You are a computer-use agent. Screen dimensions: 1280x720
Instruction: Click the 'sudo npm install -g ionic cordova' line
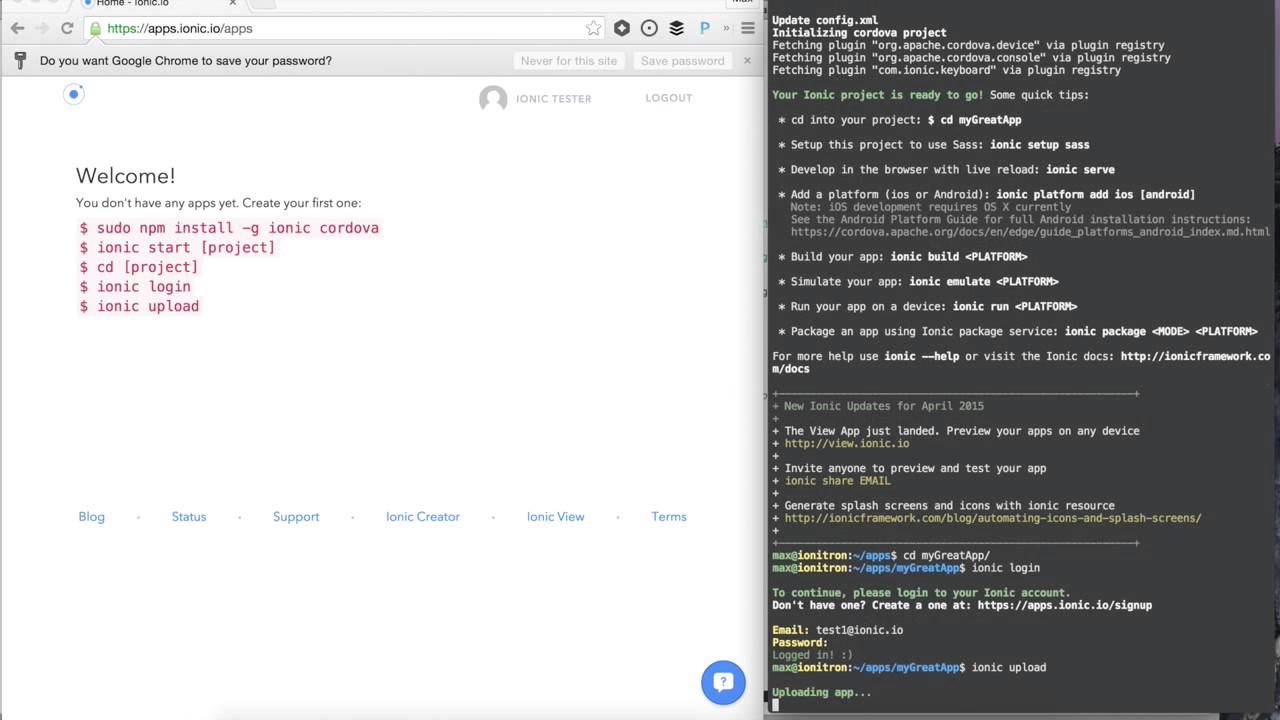(x=229, y=228)
